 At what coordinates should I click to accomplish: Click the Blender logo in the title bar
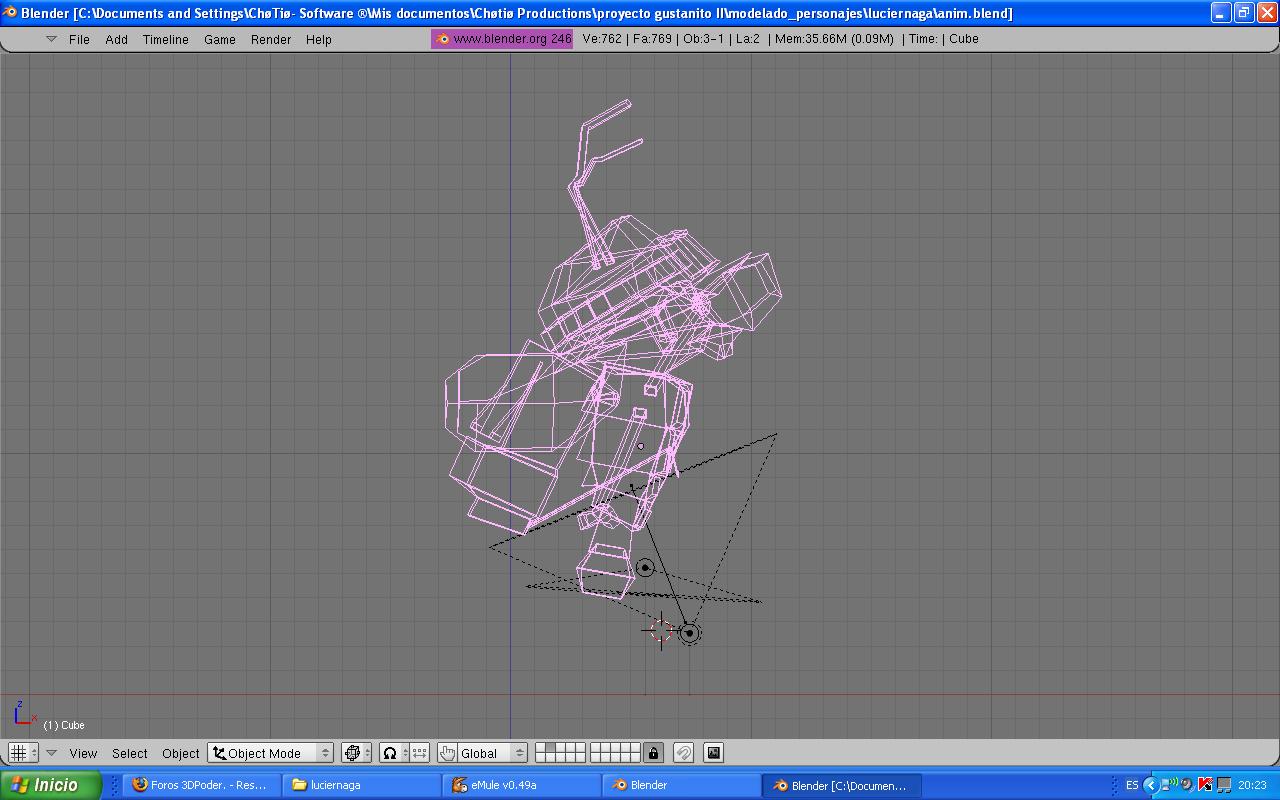click(x=10, y=13)
